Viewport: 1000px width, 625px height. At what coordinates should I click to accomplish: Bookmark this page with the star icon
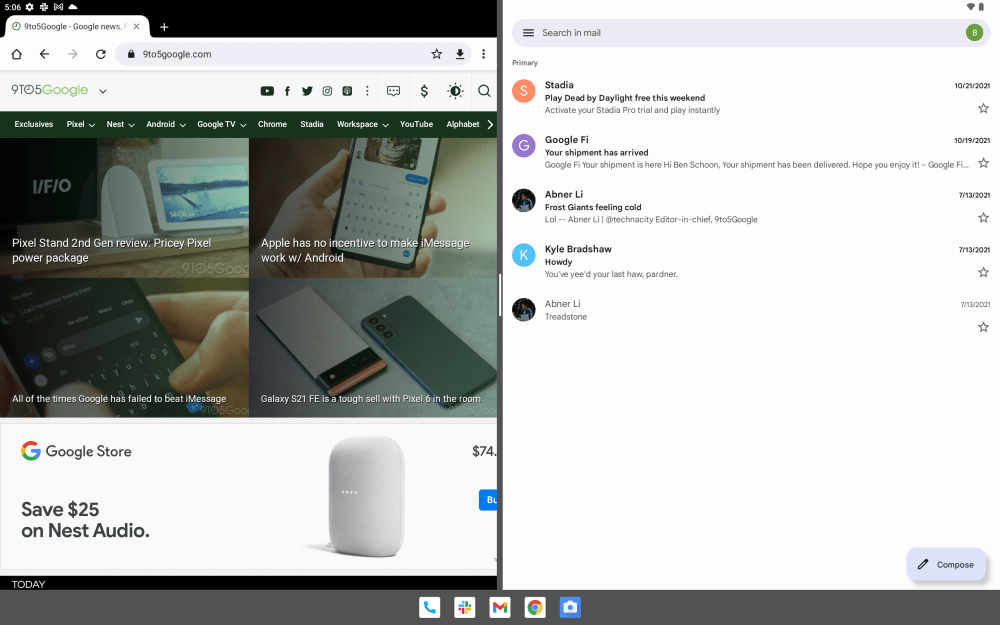coord(436,54)
